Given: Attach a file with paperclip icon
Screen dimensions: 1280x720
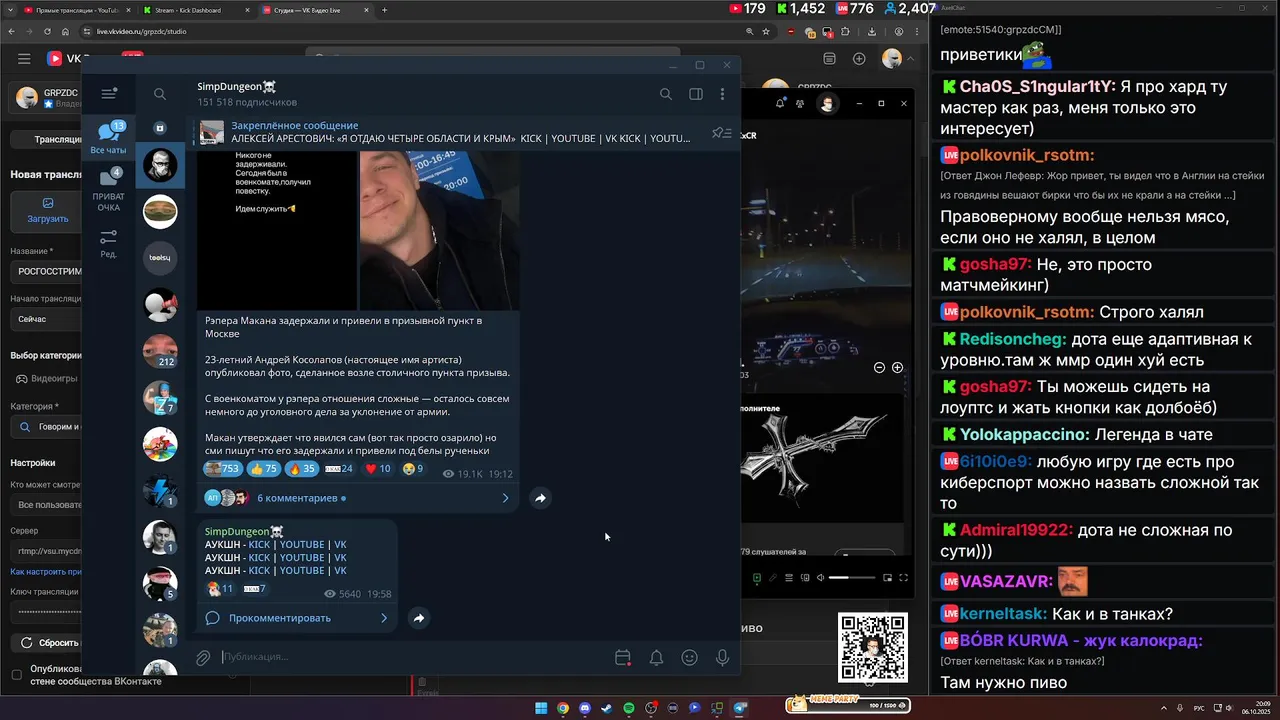Looking at the screenshot, I should point(203,657).
